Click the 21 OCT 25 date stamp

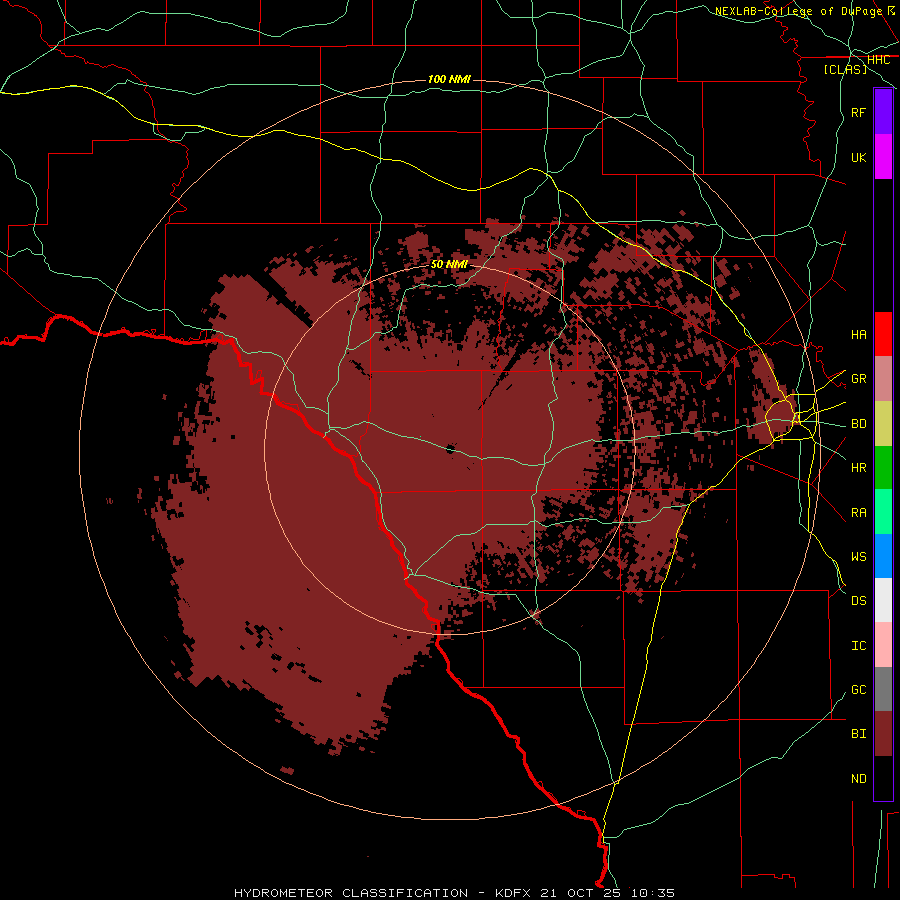click(x=581, y=893)
